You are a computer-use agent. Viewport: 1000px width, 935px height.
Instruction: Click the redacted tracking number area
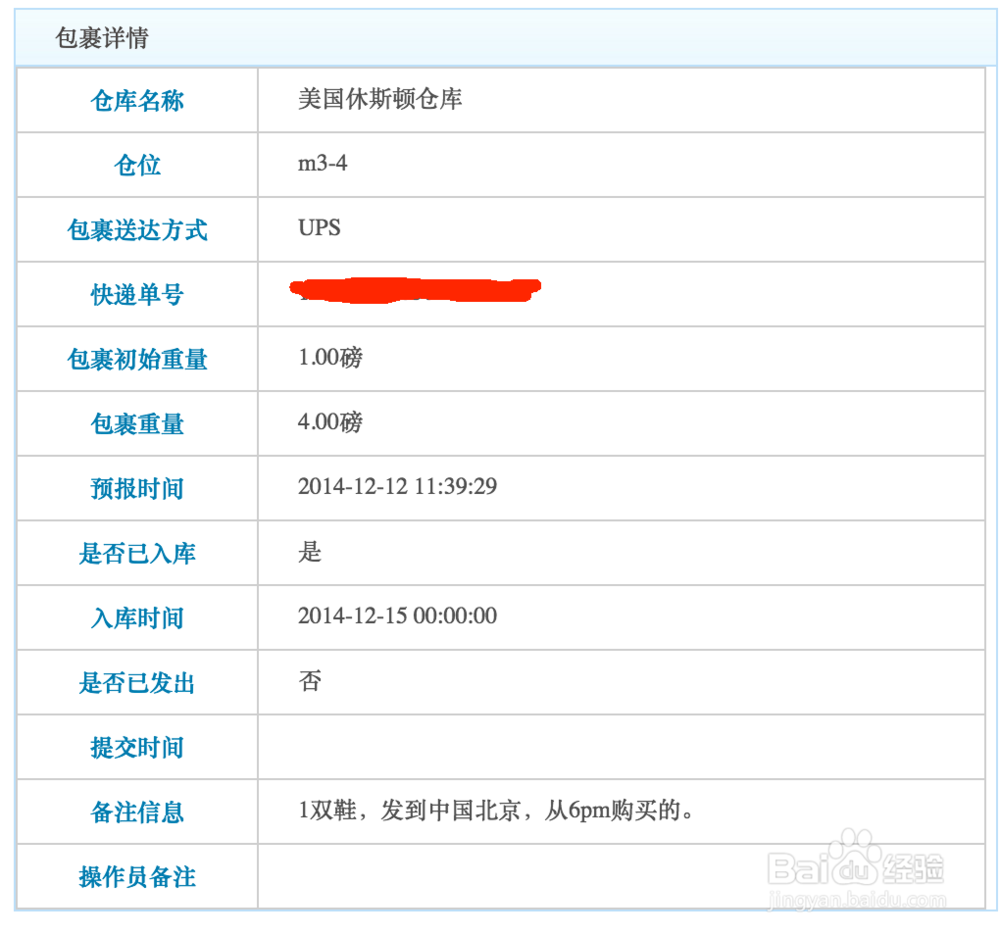click(x=415, y=291)
